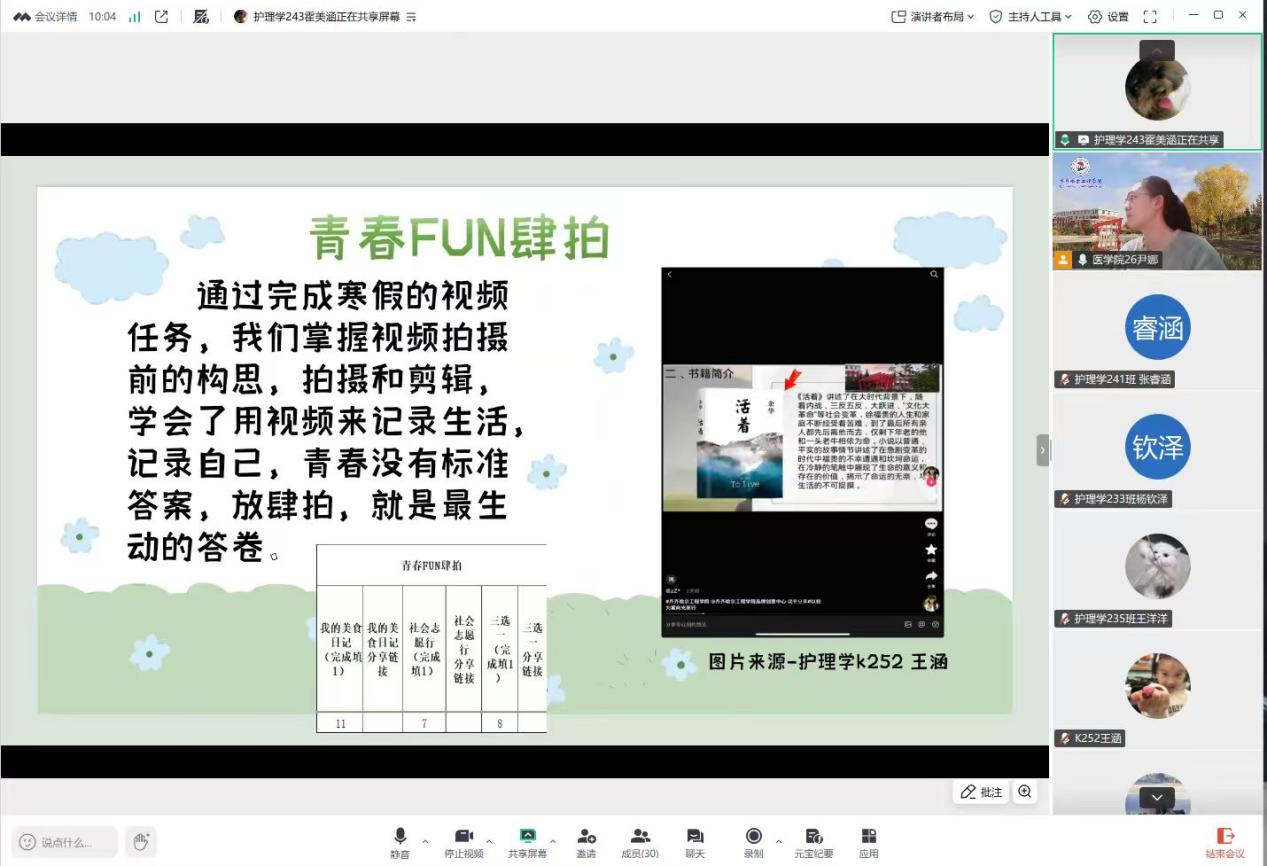Open the 应用 apps icon
This screenshot has width=1267, height=866.
[868, 842]
